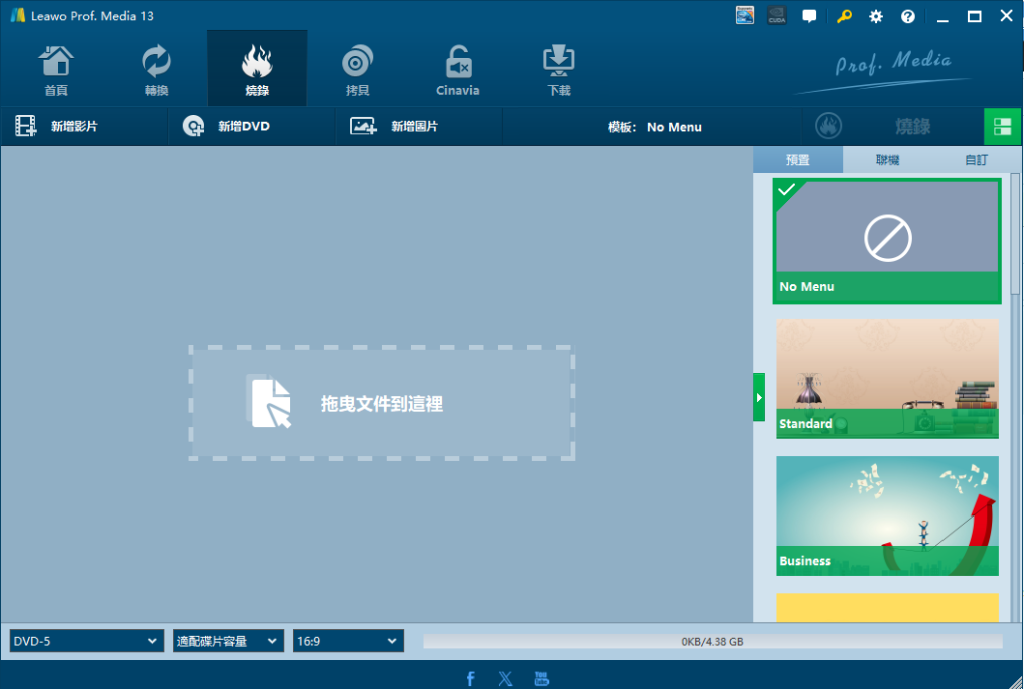This screenshot has width=1024, height=689.
Task: Open the Copy (拷貝) disc module
Action: tap(357, 69)
